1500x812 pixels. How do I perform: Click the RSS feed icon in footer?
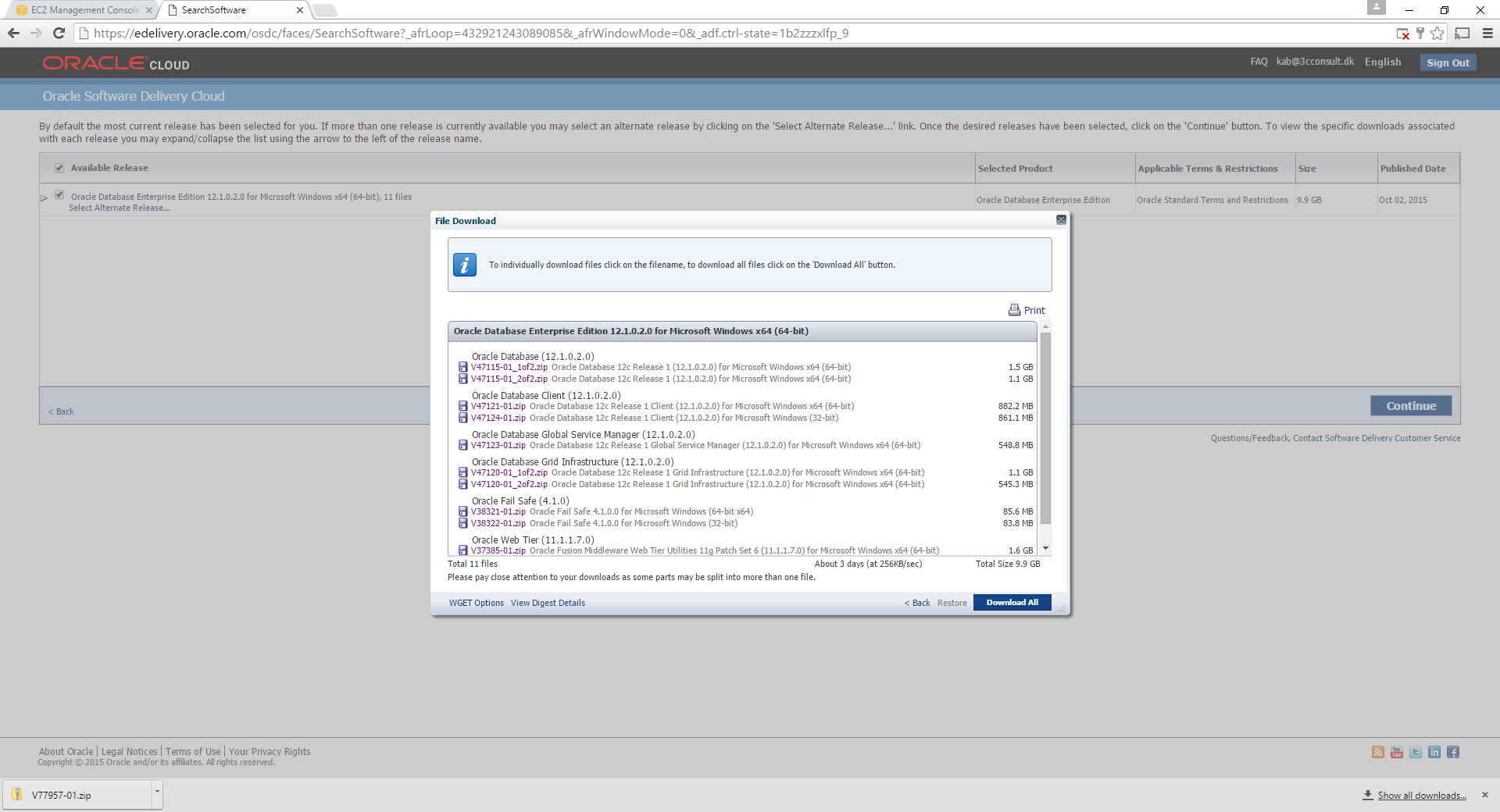(x=1378, y=752)
